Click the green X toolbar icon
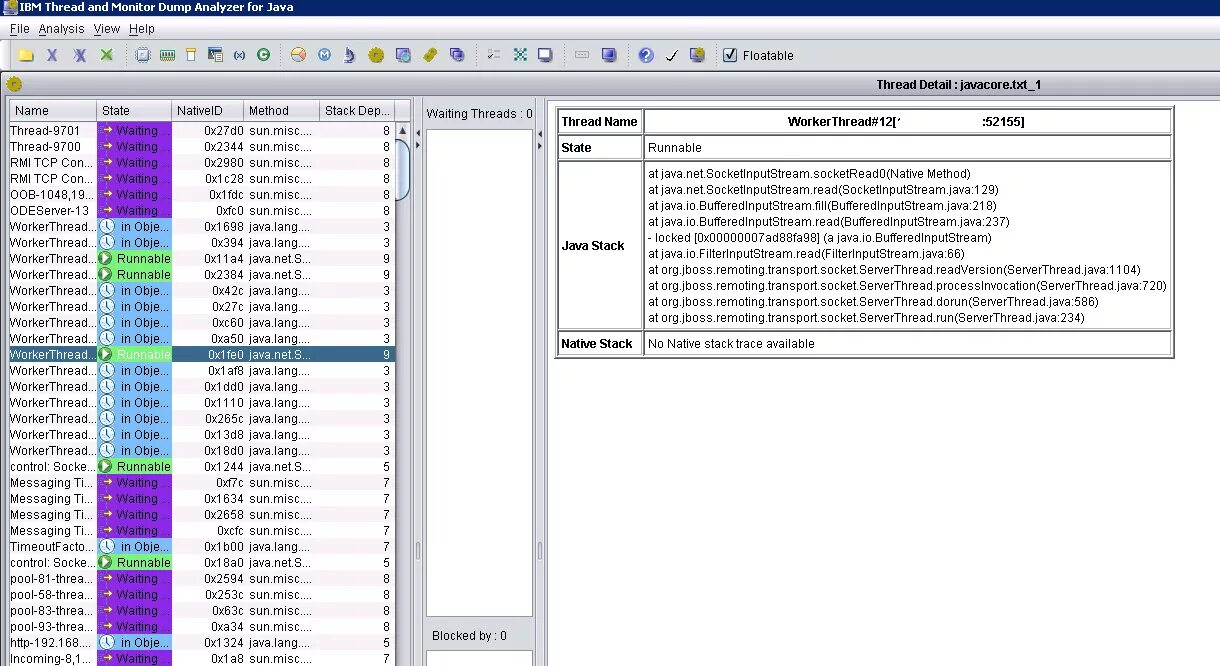1220x666 pixels. pos(106,55)
